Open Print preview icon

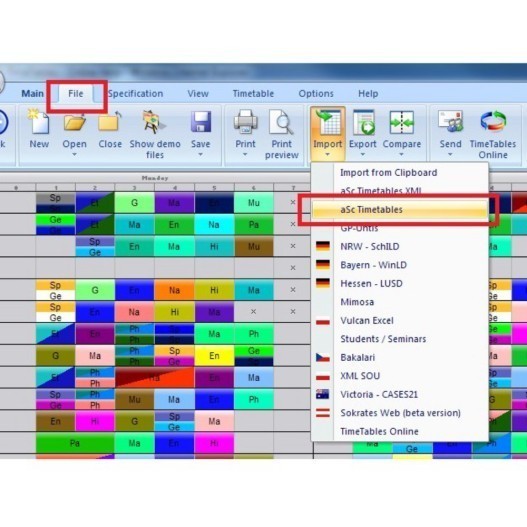tap(281, 122)
